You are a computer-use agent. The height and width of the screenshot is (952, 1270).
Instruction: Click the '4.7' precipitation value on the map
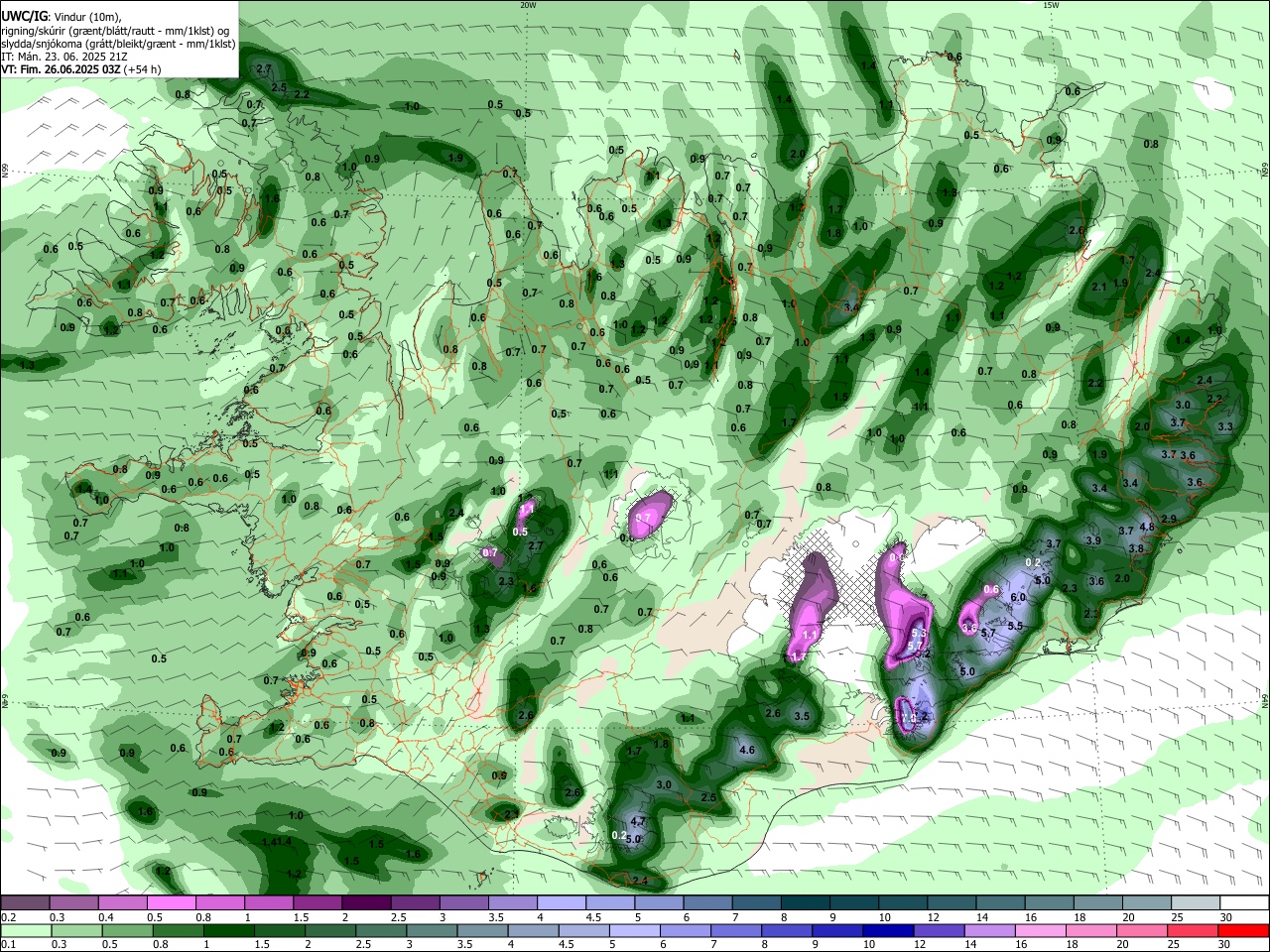click(x=639, y=821)
